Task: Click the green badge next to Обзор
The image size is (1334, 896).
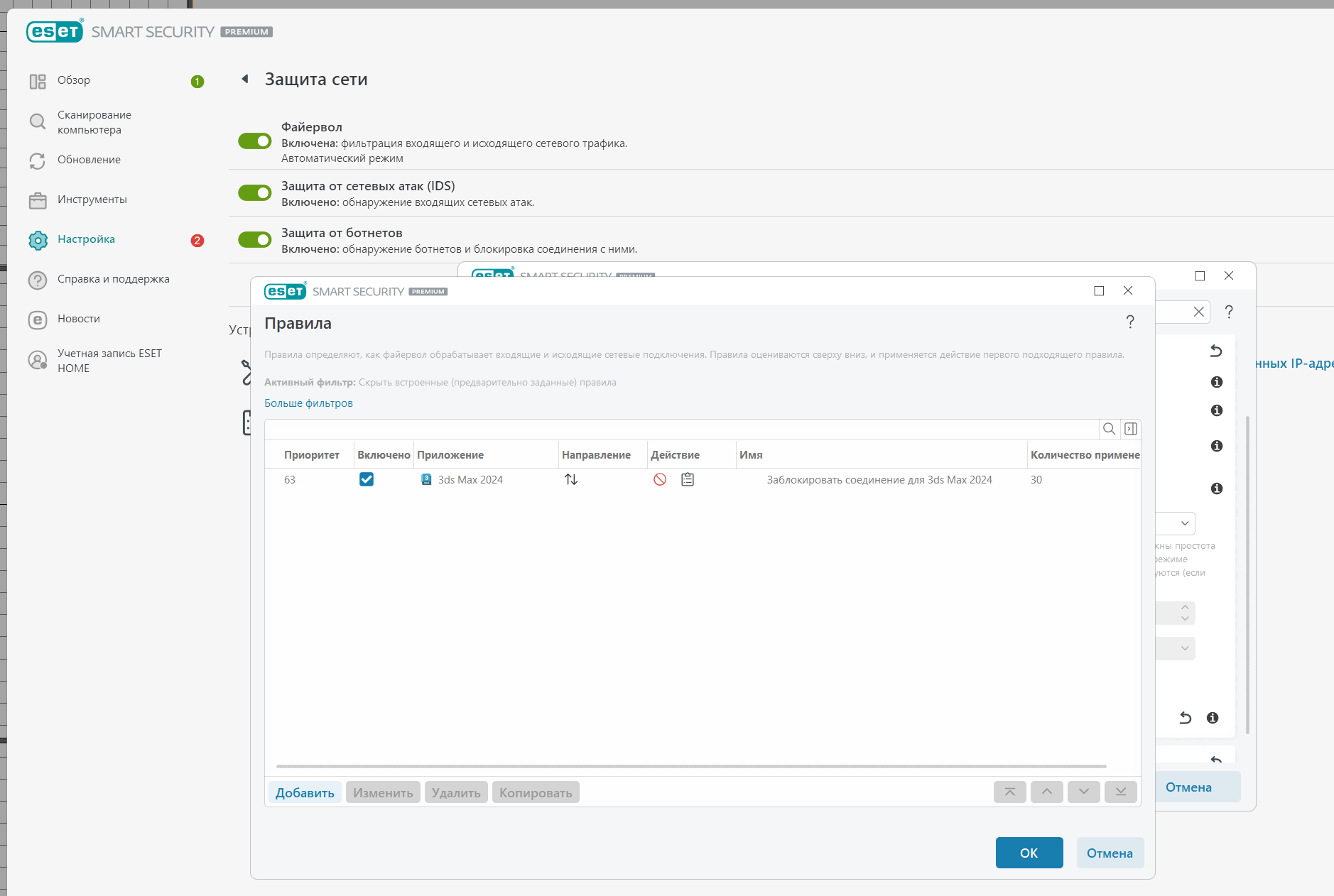Action: 197,82
